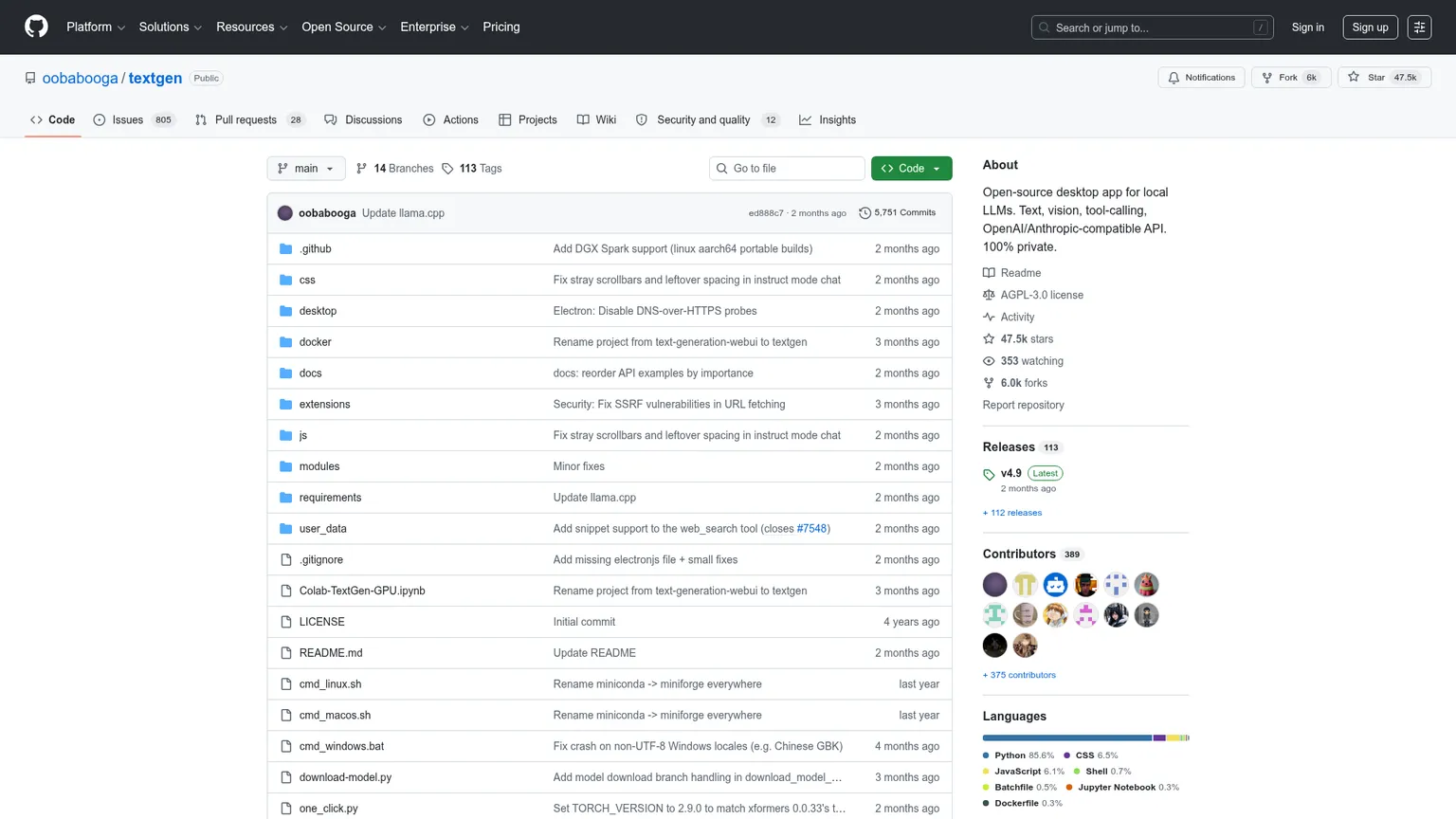
Task: Open the + 112 releases link
Action: coord(1012,513)
